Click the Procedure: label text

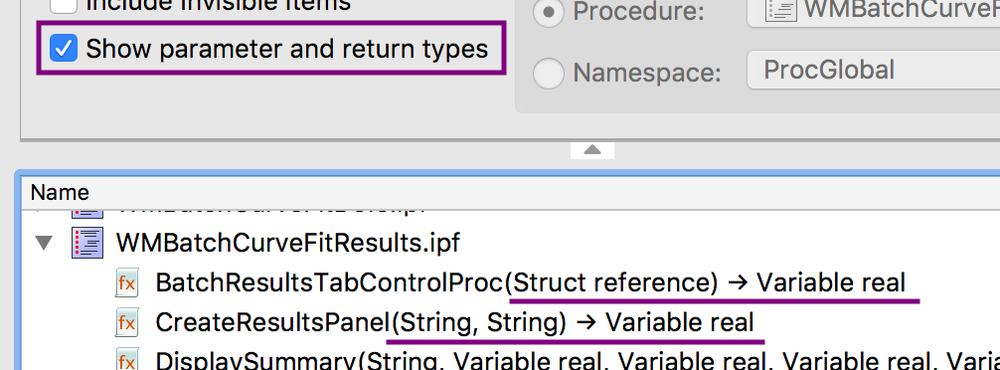638,12
